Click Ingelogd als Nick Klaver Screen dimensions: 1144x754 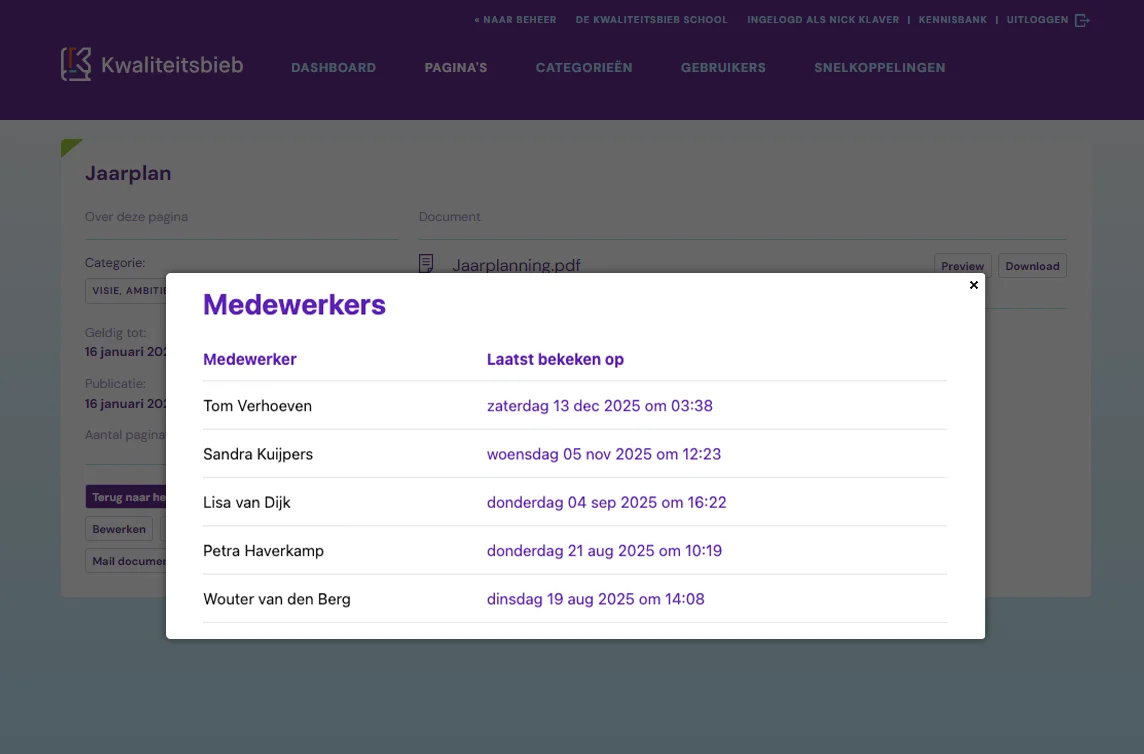(x=823, y=20)
